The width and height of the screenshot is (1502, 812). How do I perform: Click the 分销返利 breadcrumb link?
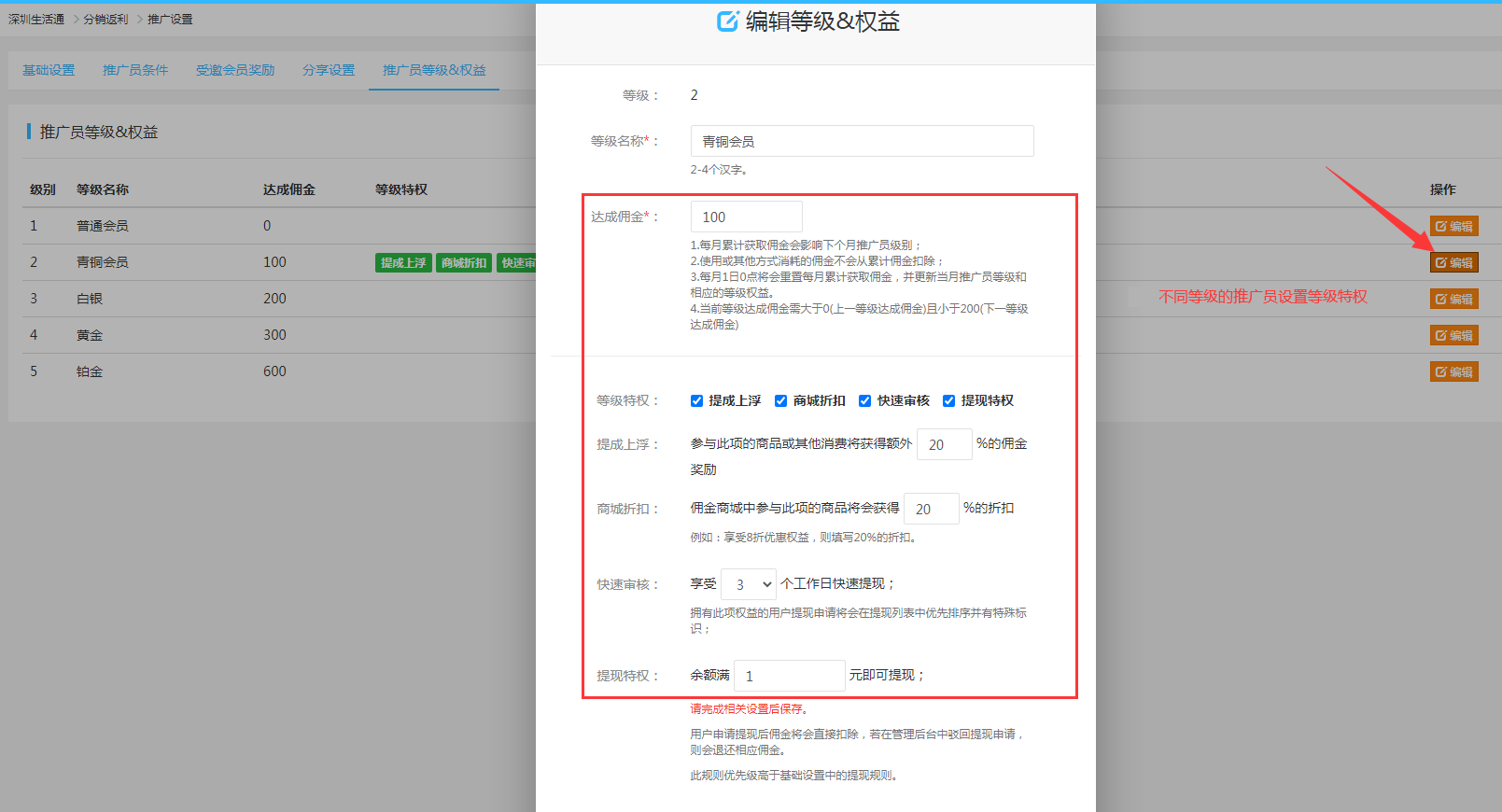point(105,20)
